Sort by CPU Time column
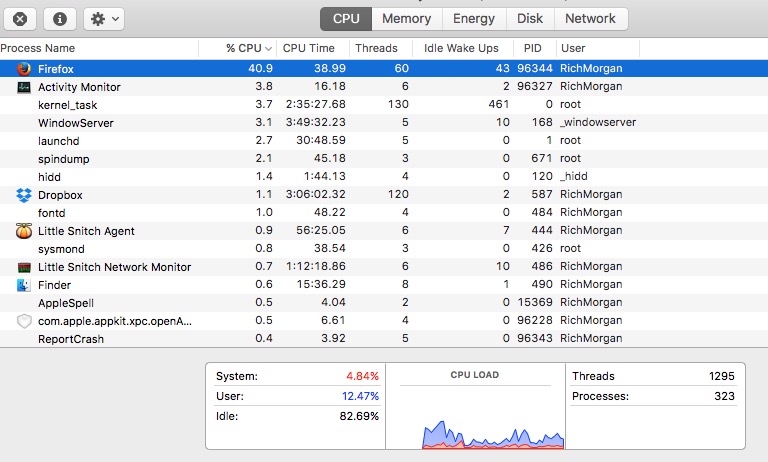 [313, 48]
